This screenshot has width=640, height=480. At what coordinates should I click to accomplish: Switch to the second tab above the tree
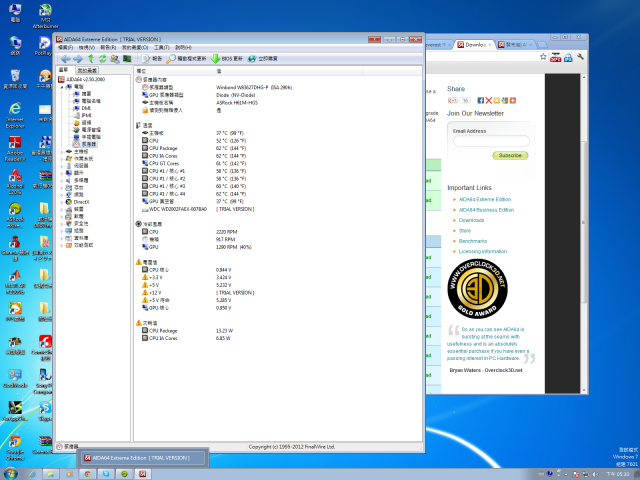point(87,71)
